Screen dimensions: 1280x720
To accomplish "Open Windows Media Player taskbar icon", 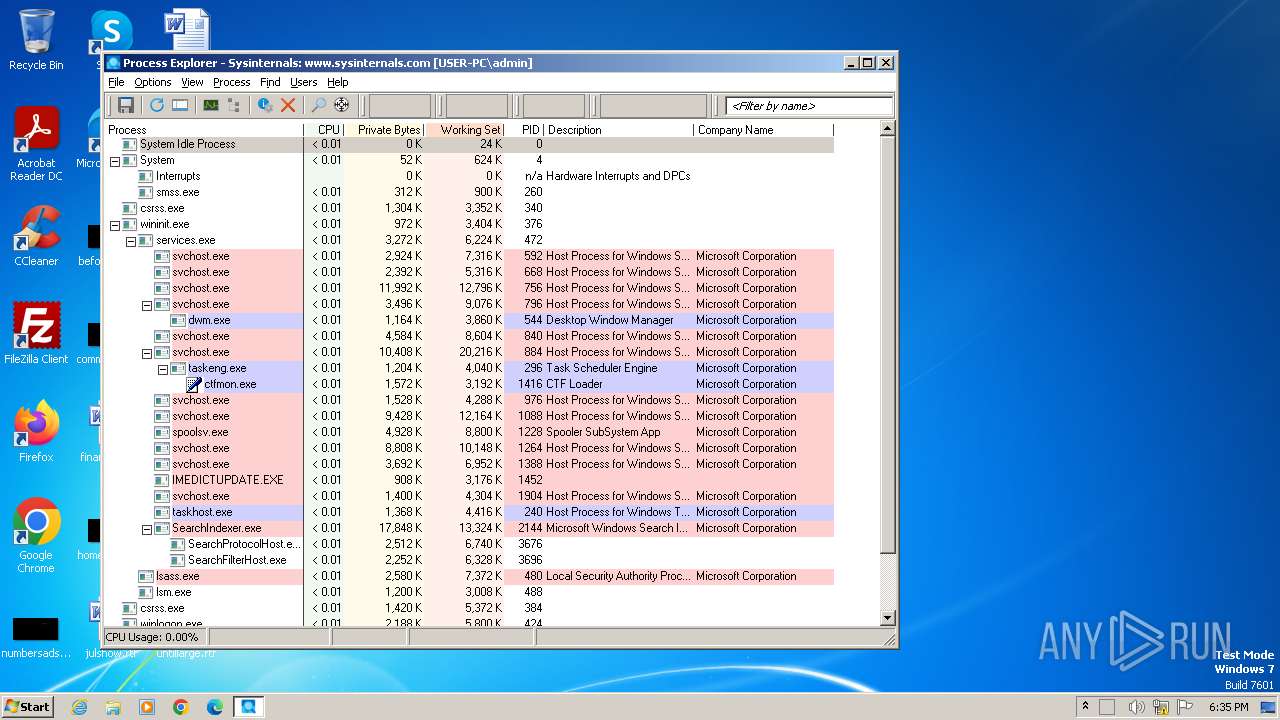I will 147,707.
